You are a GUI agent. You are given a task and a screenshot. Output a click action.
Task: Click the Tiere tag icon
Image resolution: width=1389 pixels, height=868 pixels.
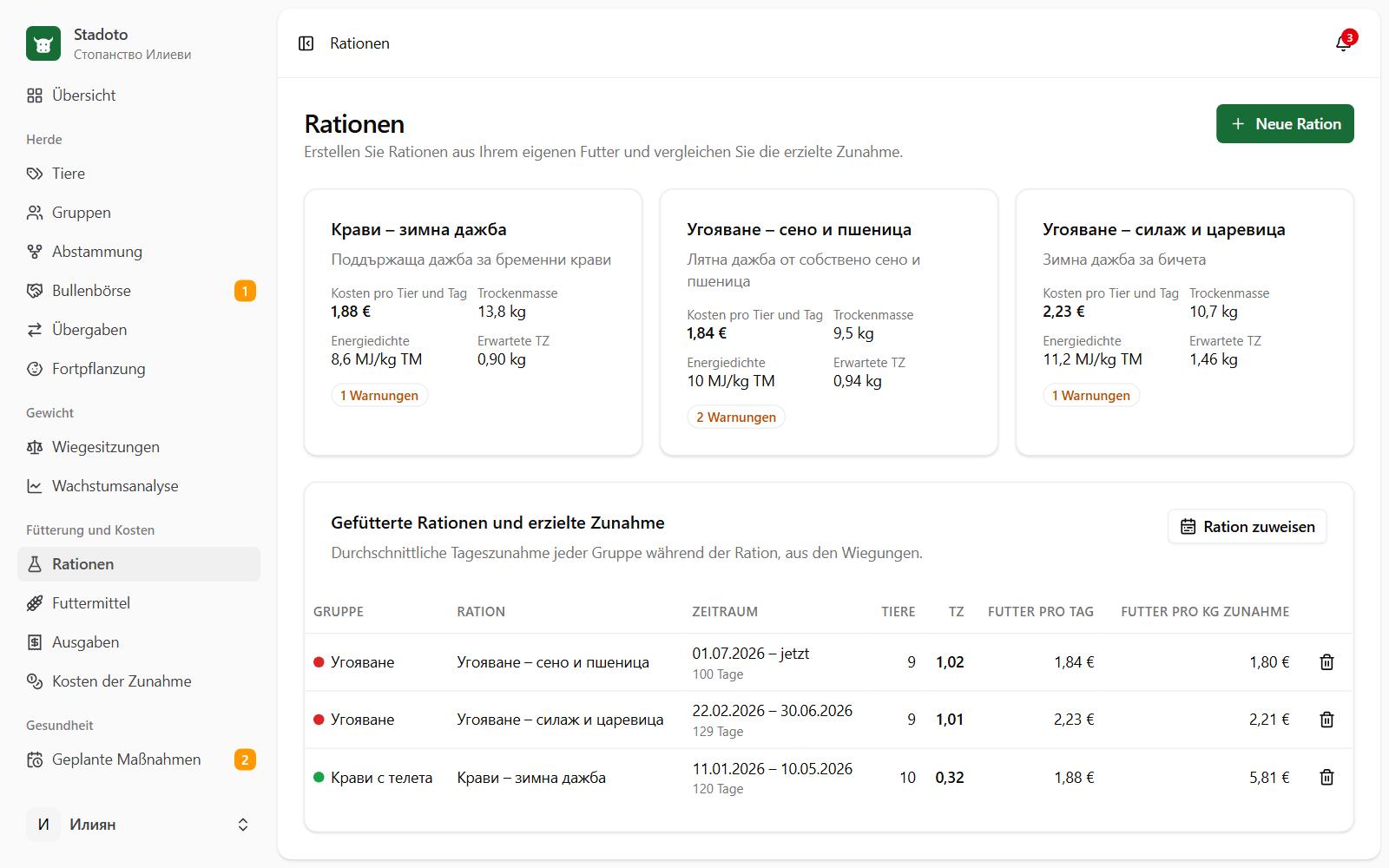coord(35,174)
